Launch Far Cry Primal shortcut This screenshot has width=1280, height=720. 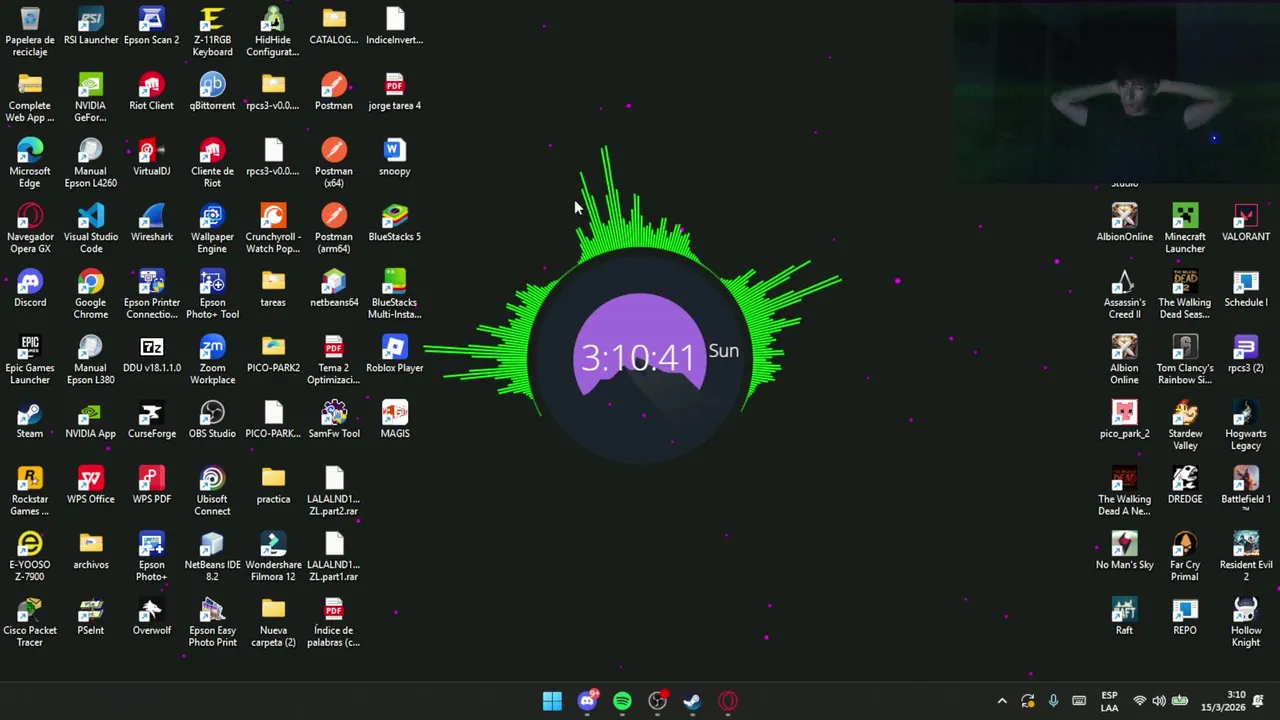(x=1185, y=557)
